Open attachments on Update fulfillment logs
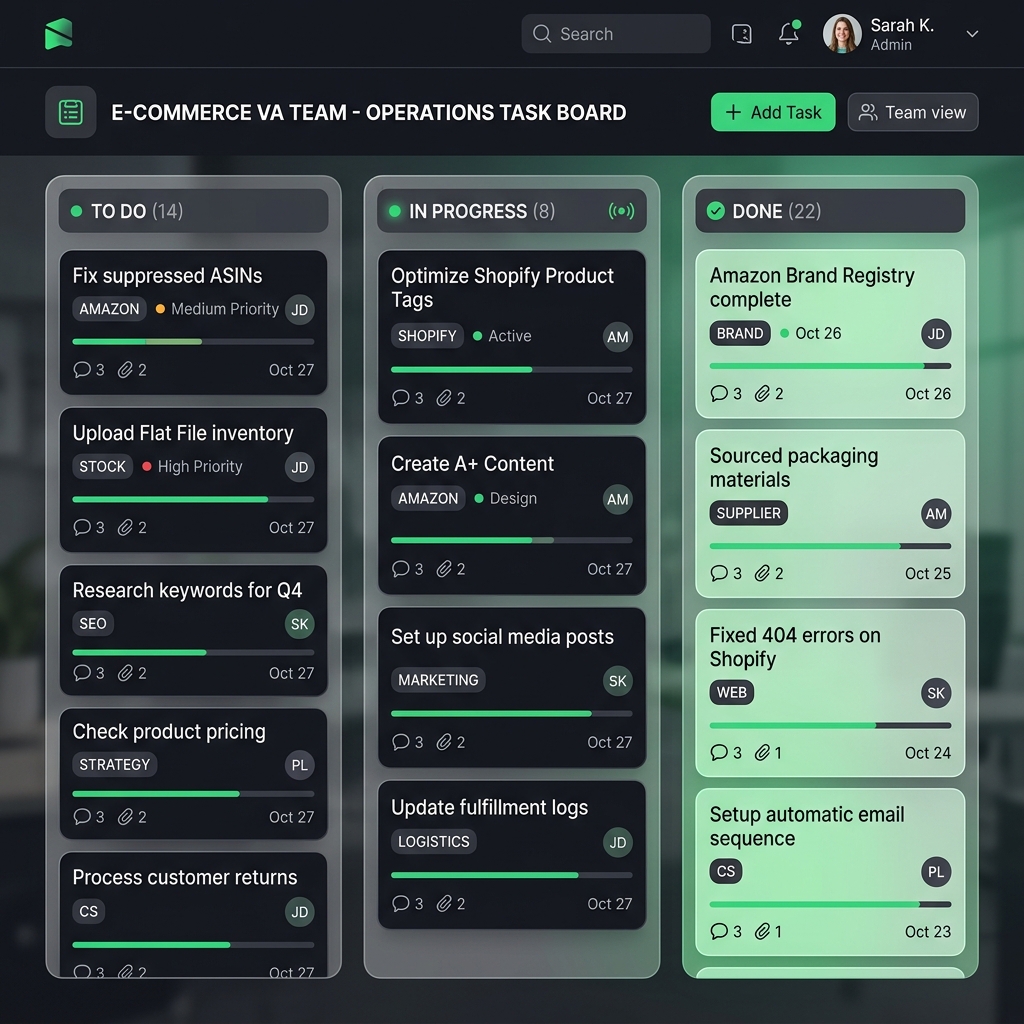This screenshot has width=1024, height=1024. [x=451, y=903]
